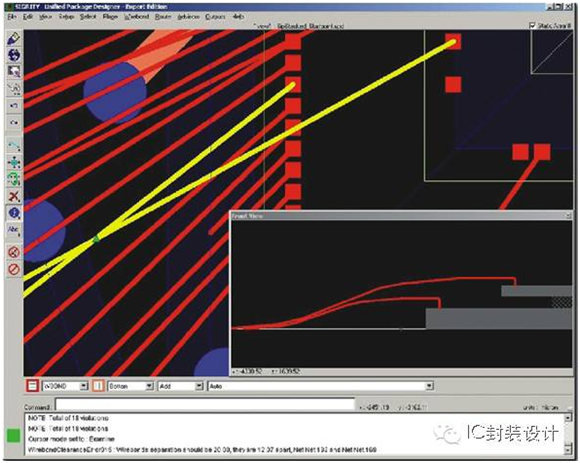Image resolution: width=580 pixels, height=463 pixels.
Task: Select the pencil draw tool
Action: pyautogui.click(x=14, y=39)
